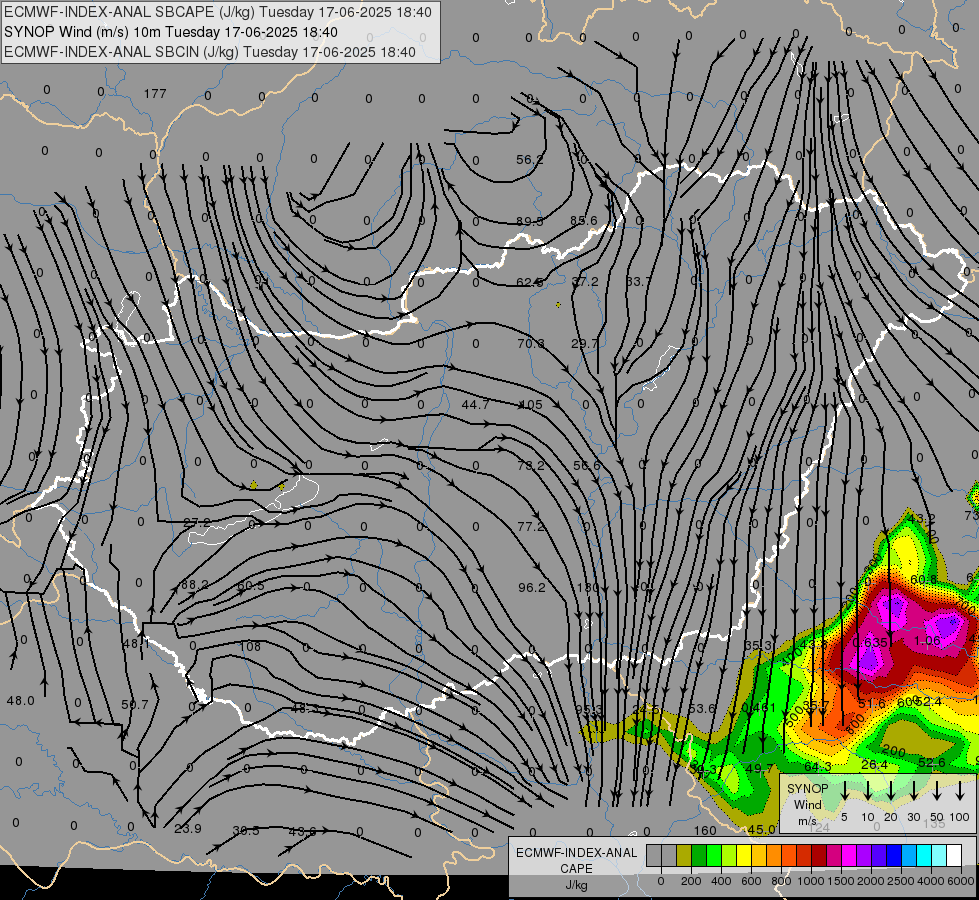Click the 20 m/s wind arrow in legend
Image resolution: width=979 pixels, height=900 pixels.
[891, 791]
